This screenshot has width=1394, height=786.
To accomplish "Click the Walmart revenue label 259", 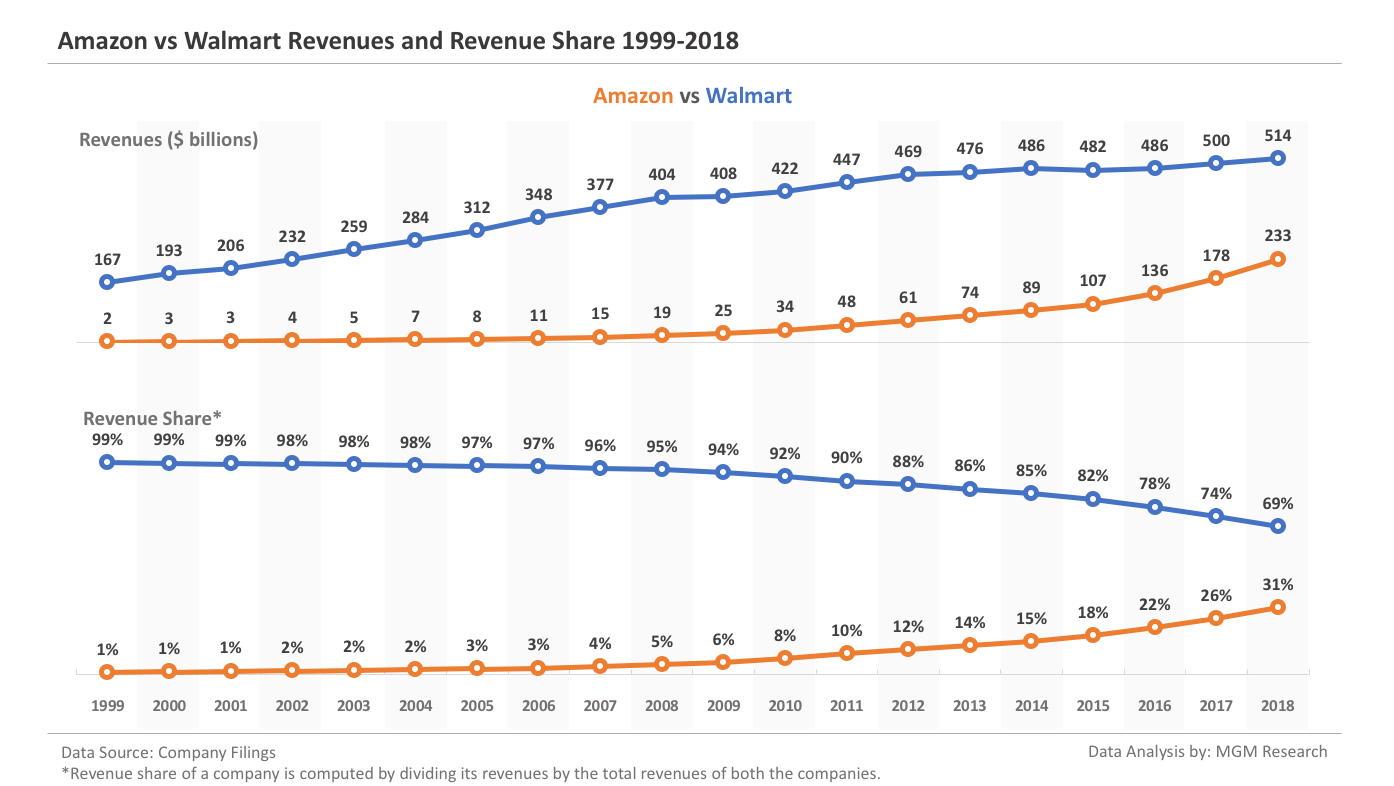I will pyautogui.click(x=353, y=226).
